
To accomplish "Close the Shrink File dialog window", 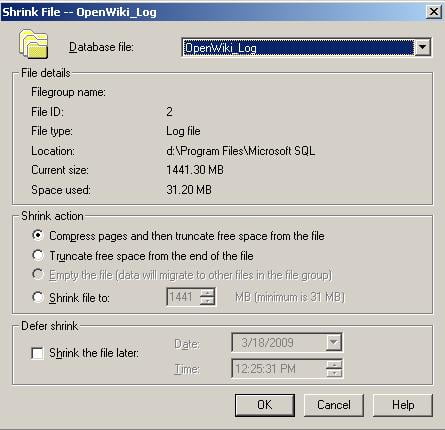I will click(x=434, y=12).
